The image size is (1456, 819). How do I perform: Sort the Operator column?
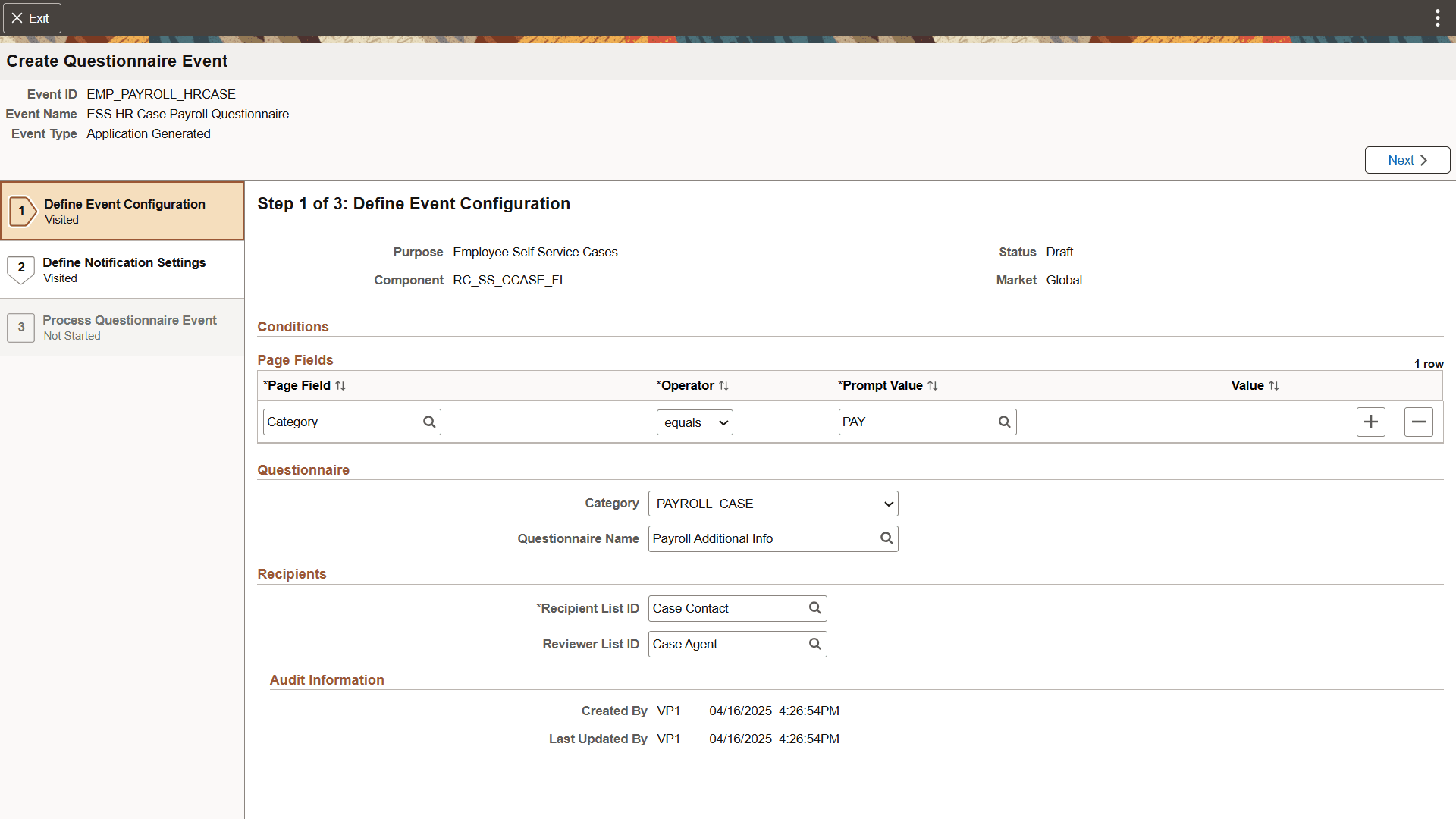pyautogui.click(x=725, y=385)
